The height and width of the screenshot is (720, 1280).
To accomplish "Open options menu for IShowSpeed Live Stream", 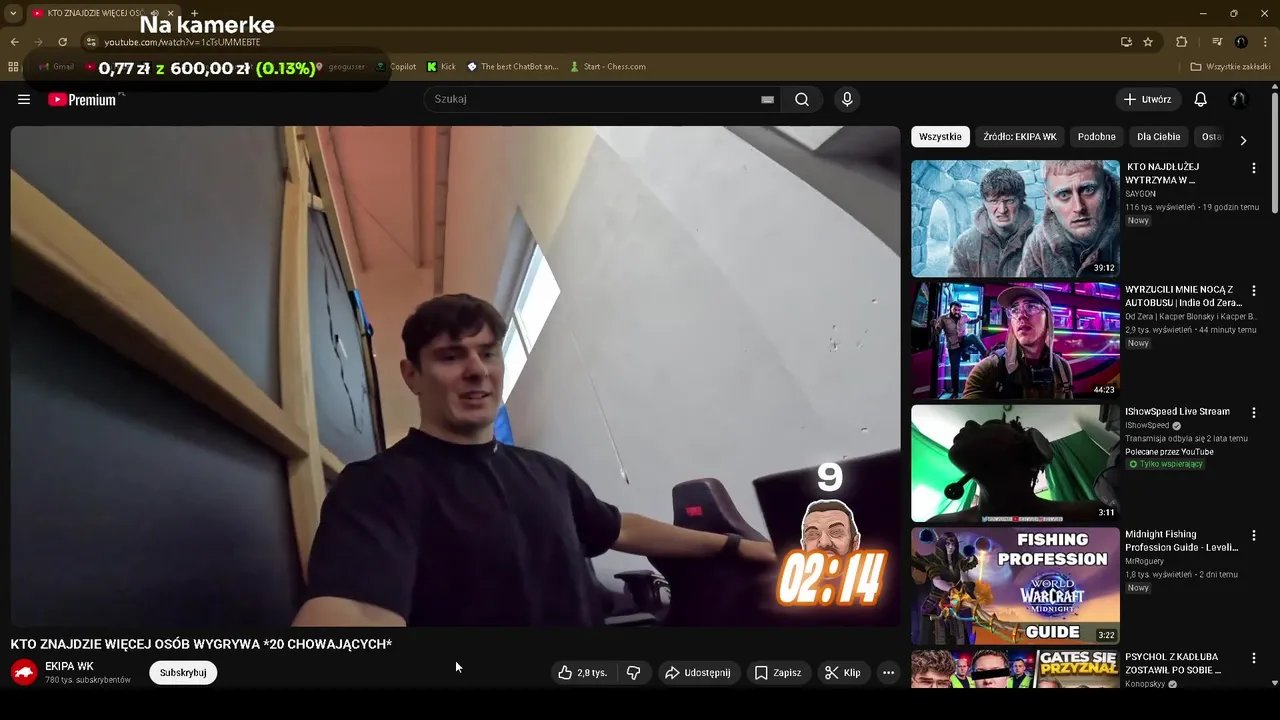I will (1253, 413).
